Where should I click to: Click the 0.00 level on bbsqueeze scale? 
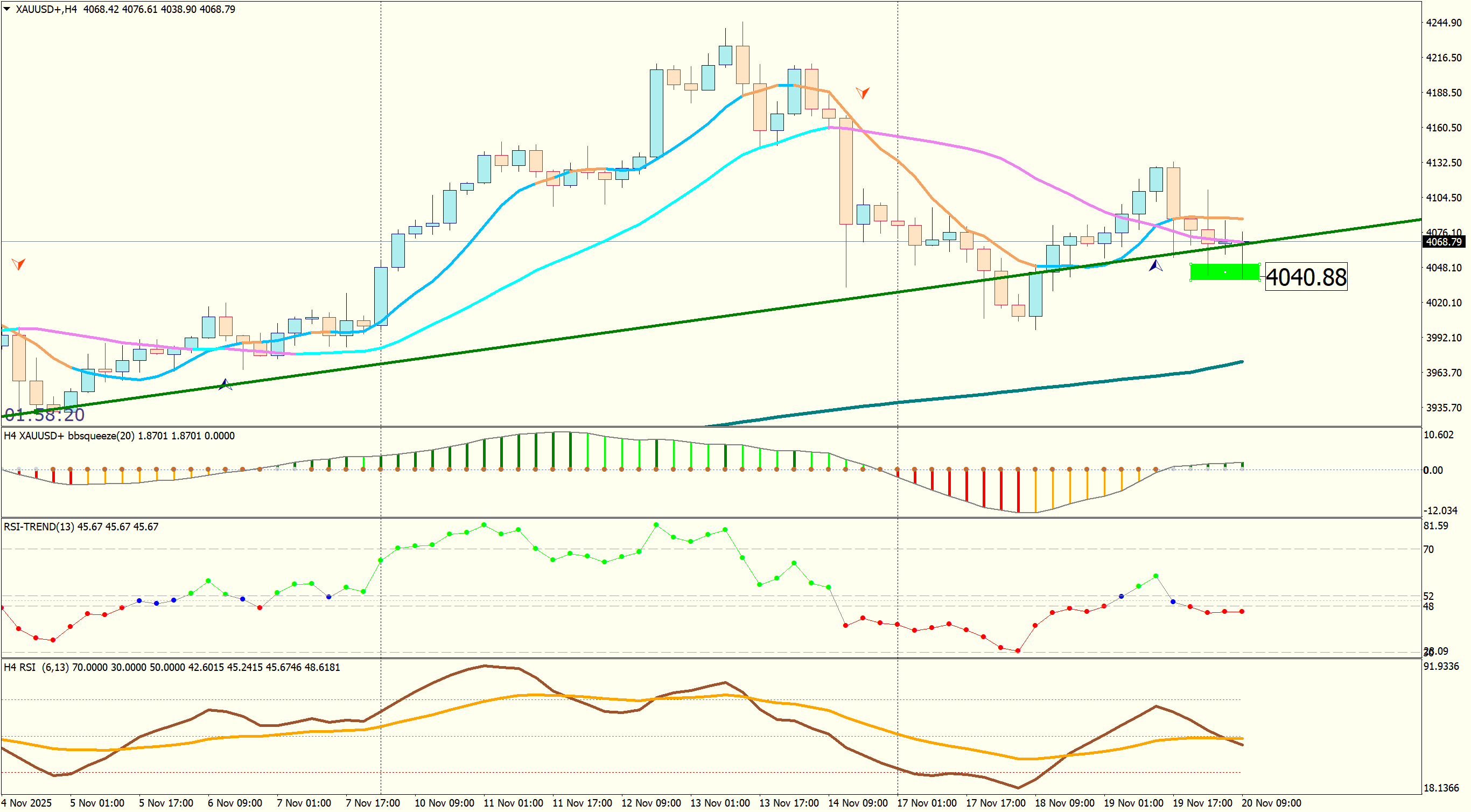click(1433, 470)
